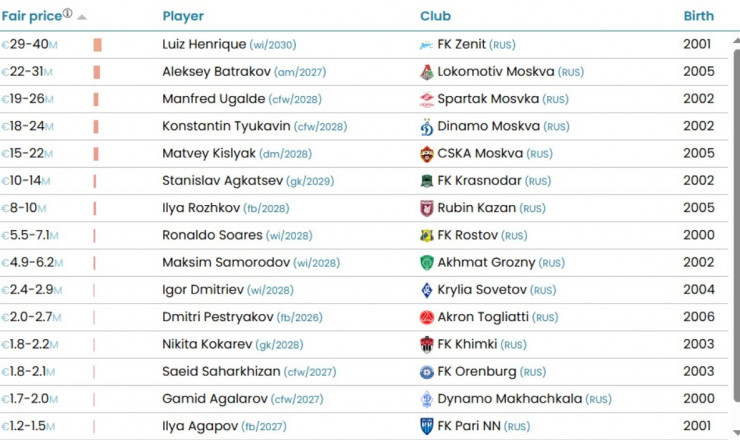This screenshot has height=440, width=740.
Task: Click the CSKA Moskva club logo
Action: (427, 154)
